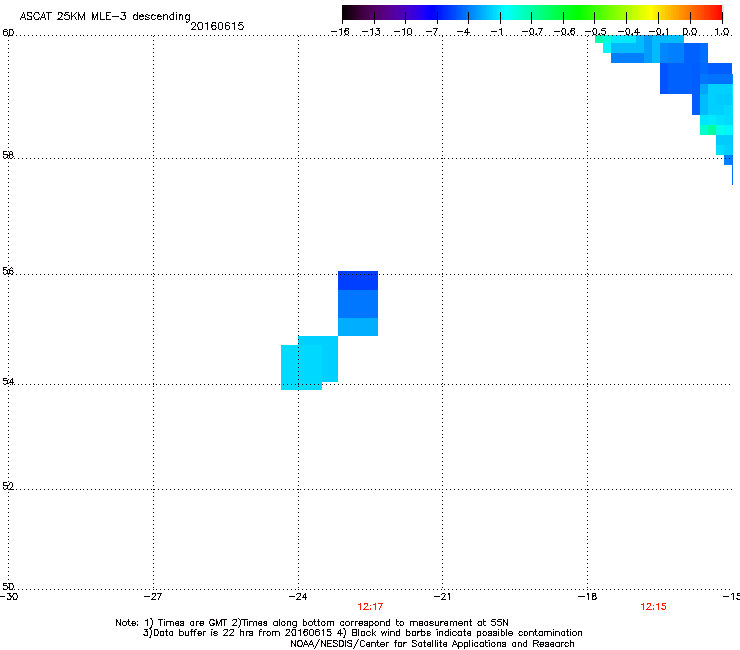740x650 pixels.
Task: Click the red 12:17 swath time label
Action: pos(370,607)
